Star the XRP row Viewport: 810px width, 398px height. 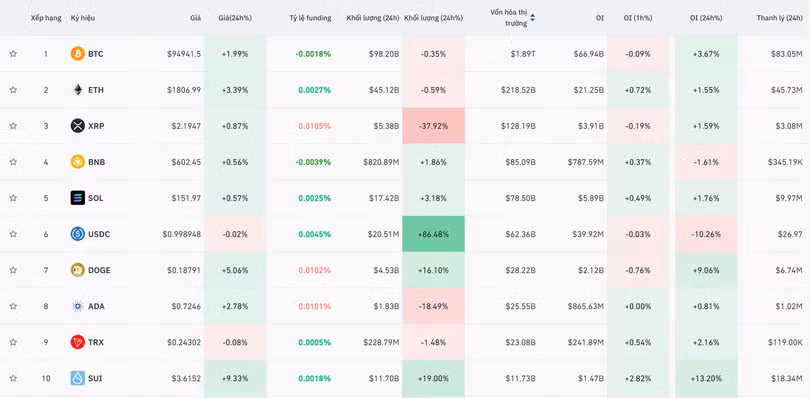click(x=13, y=126)
